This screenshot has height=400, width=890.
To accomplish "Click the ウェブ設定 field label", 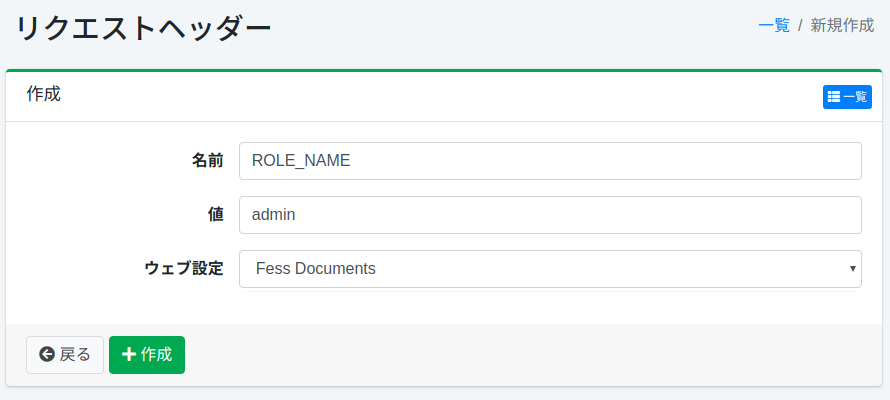I will click(184, 269).
